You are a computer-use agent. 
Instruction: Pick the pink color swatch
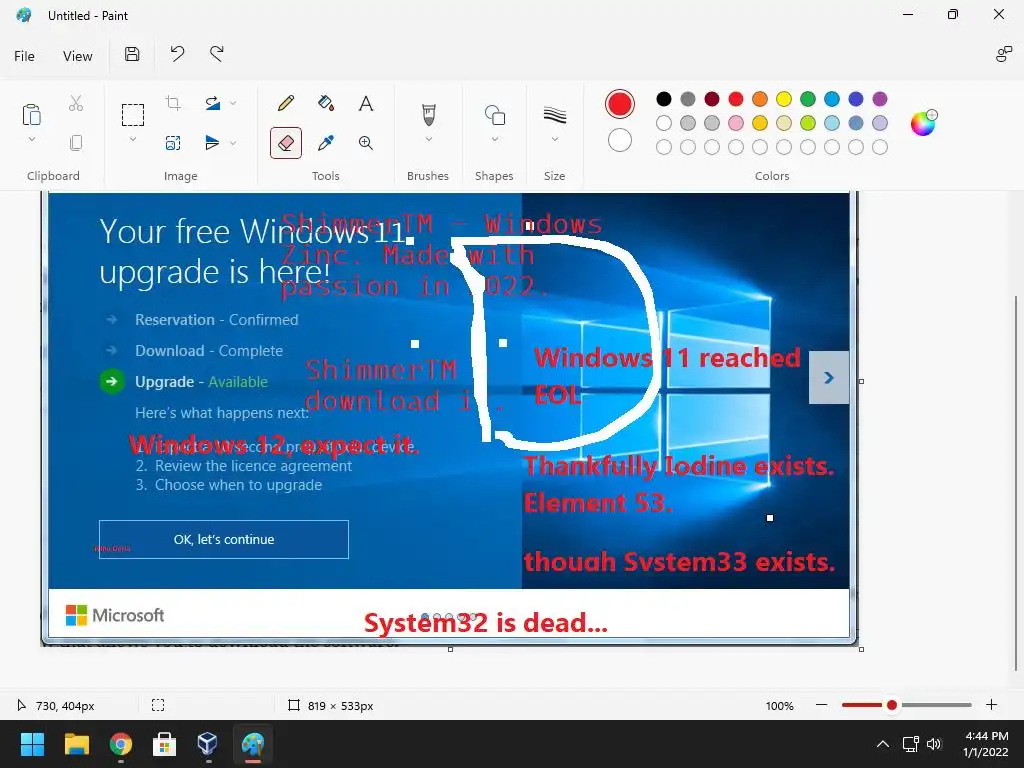click(x=736, y=123)
